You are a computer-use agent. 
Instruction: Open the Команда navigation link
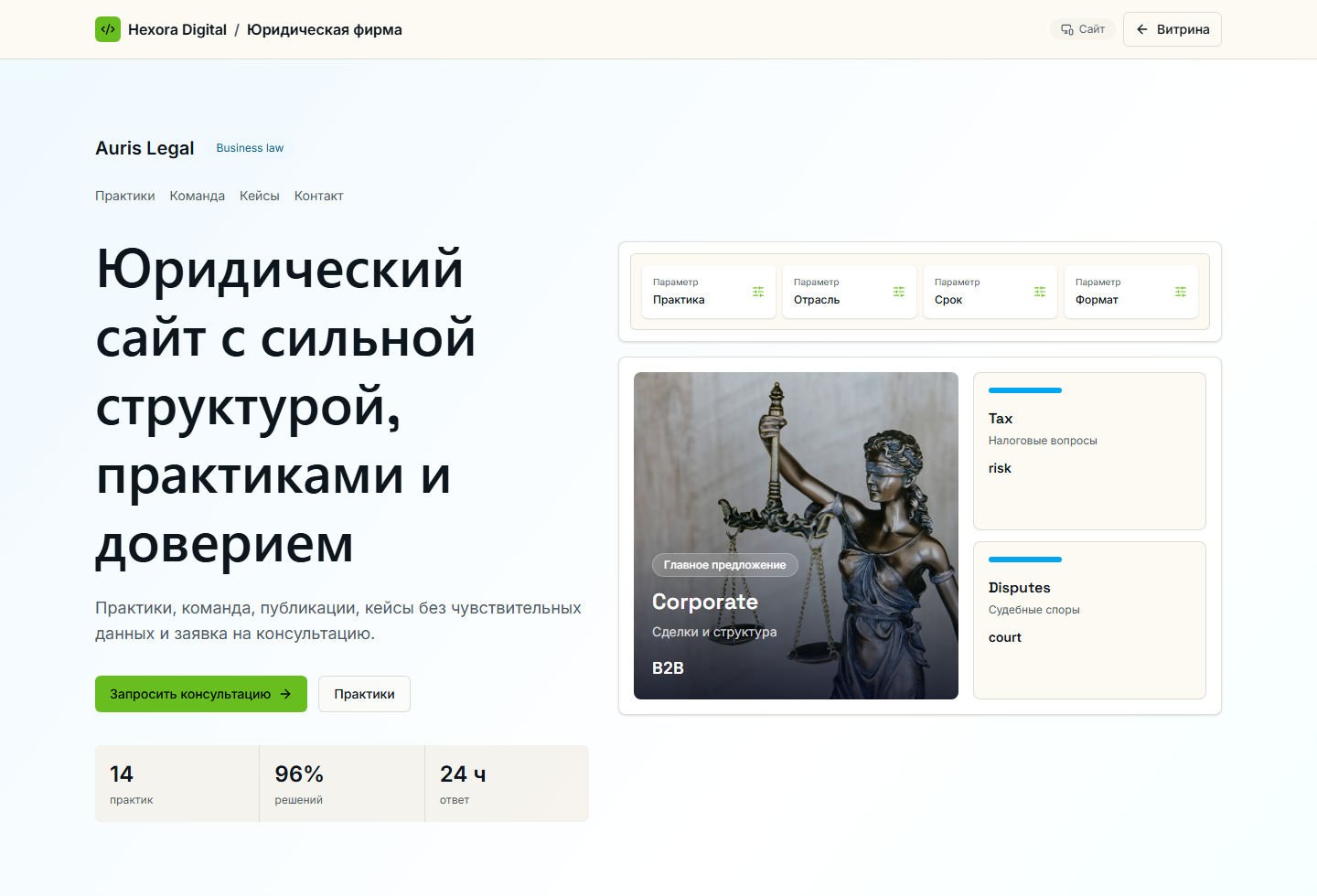coord(198,196)
